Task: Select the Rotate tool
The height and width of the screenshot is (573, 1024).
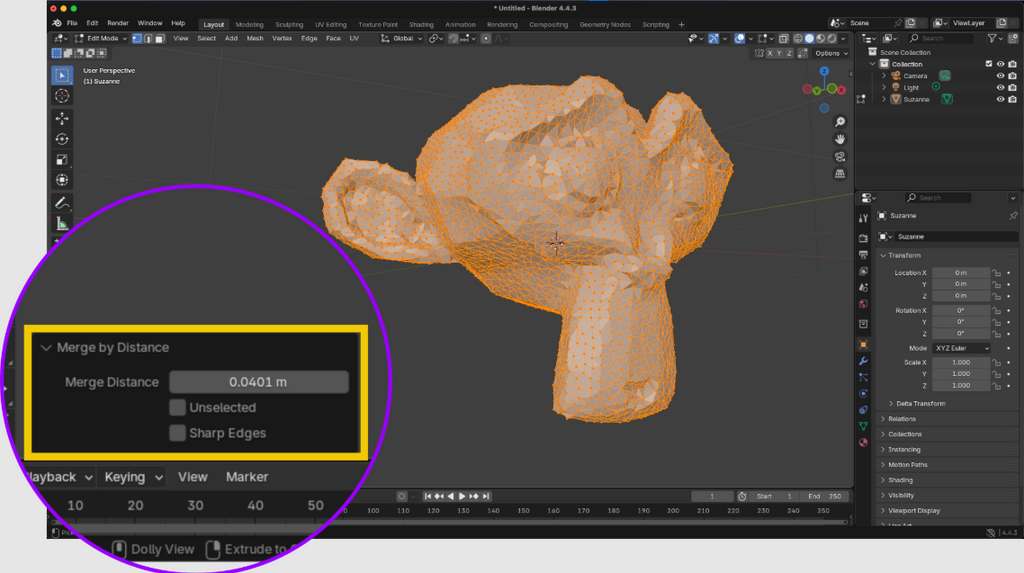Action: (62, 139)
